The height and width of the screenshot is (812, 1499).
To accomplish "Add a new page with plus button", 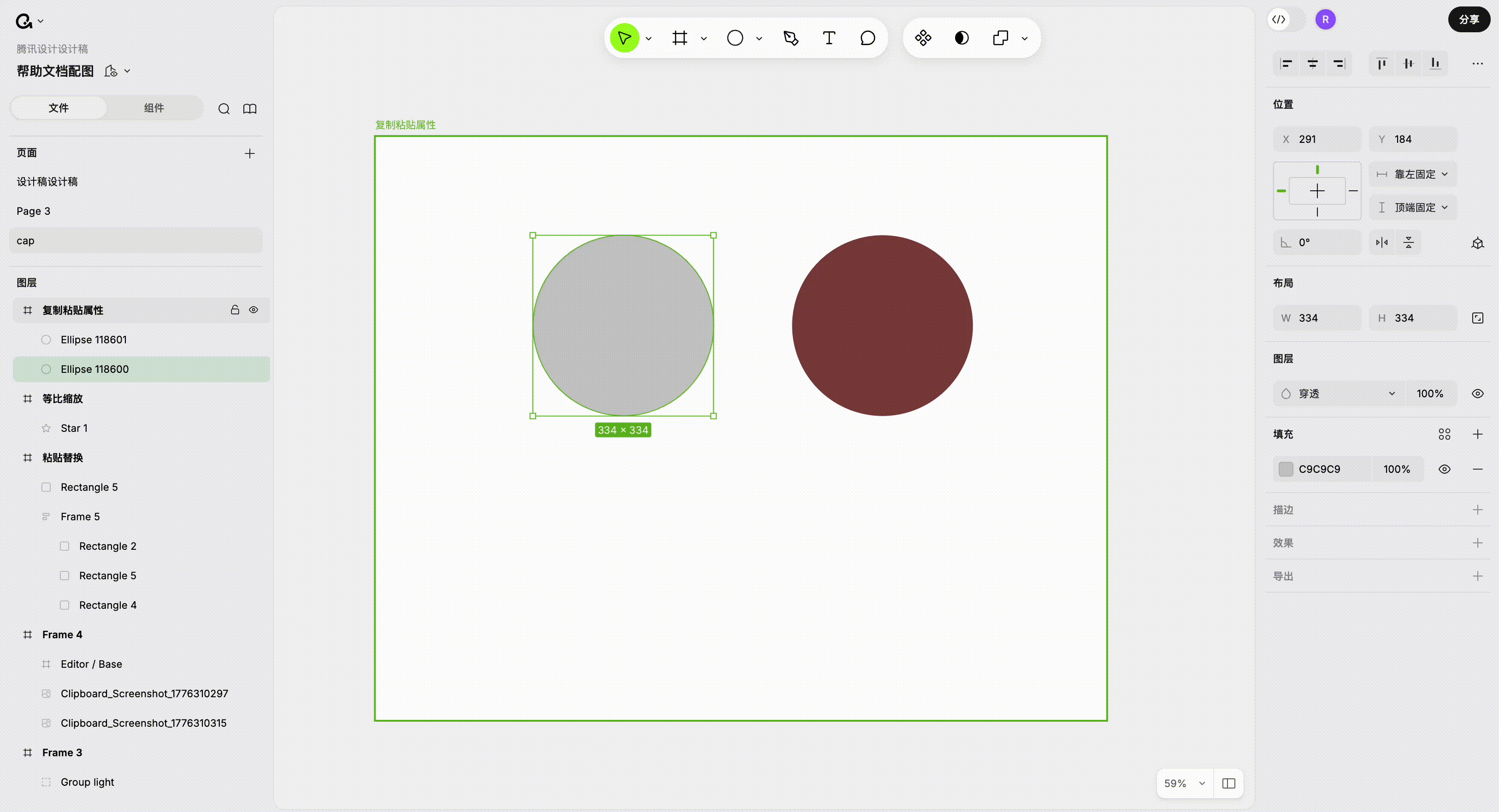I will [x=250, y=153].
